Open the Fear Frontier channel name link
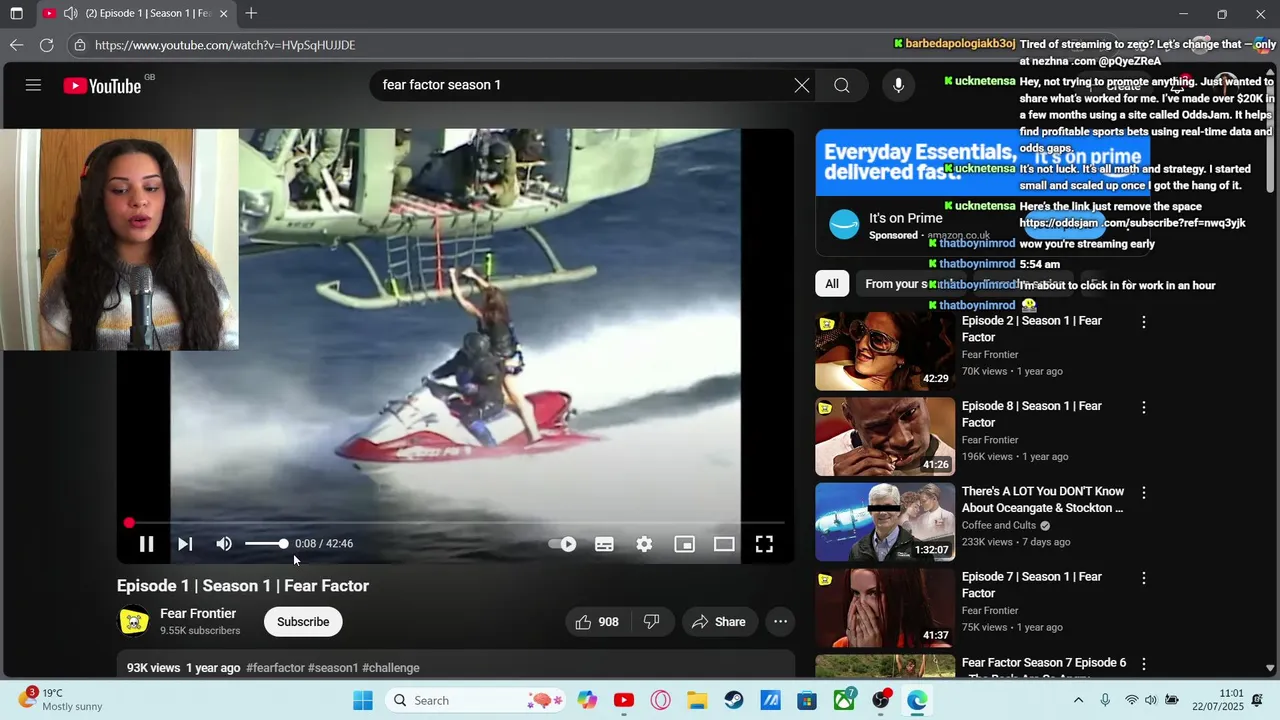This screenshot has width=1280, height=720. coord(198,614)
